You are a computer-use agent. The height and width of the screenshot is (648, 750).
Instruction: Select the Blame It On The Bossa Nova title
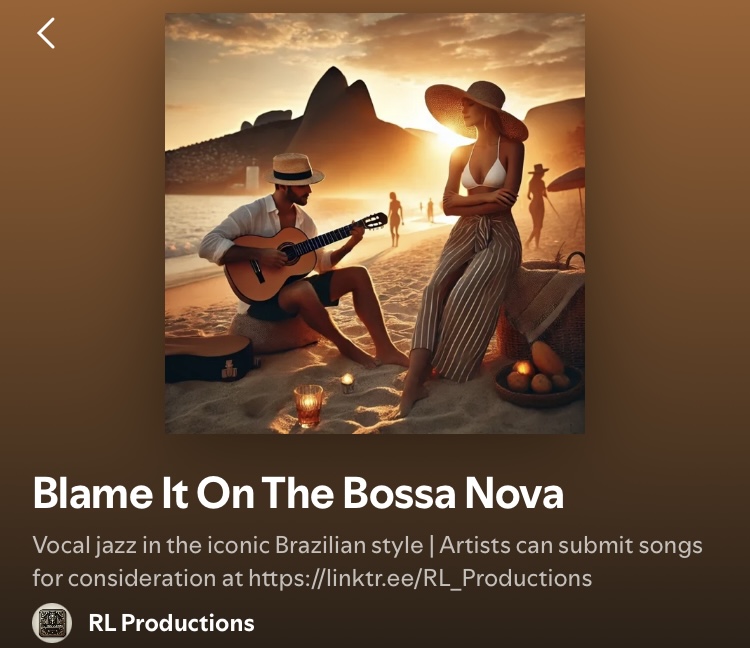point(298,493)
